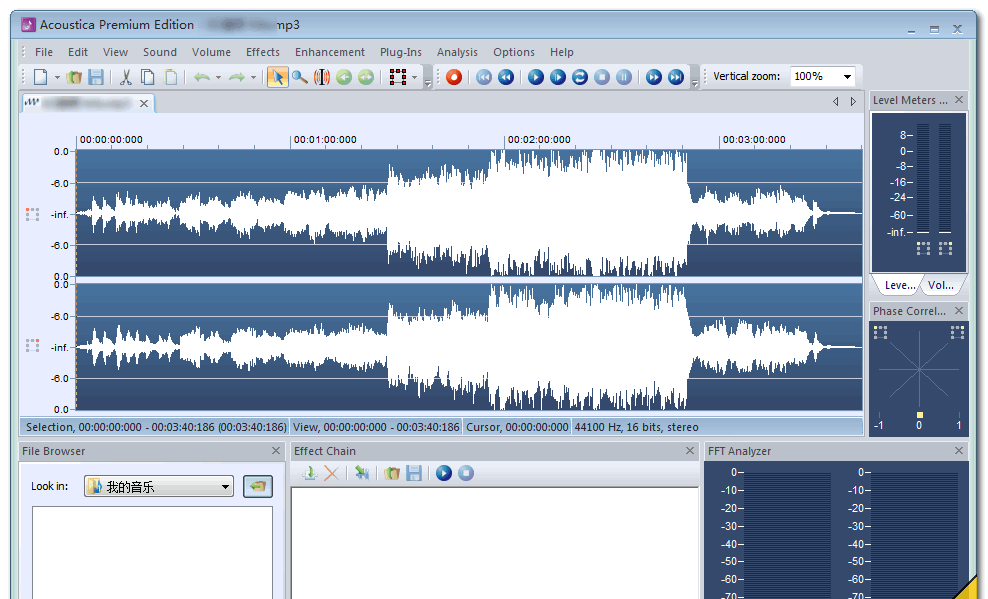This screenshot has height=599, width=988.
Task: Open the Look in folder dropdown
Action: [x=159, y=486]
